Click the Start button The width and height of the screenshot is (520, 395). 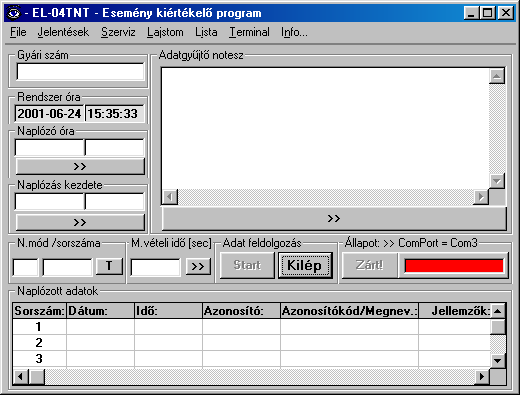click(247, 265)
